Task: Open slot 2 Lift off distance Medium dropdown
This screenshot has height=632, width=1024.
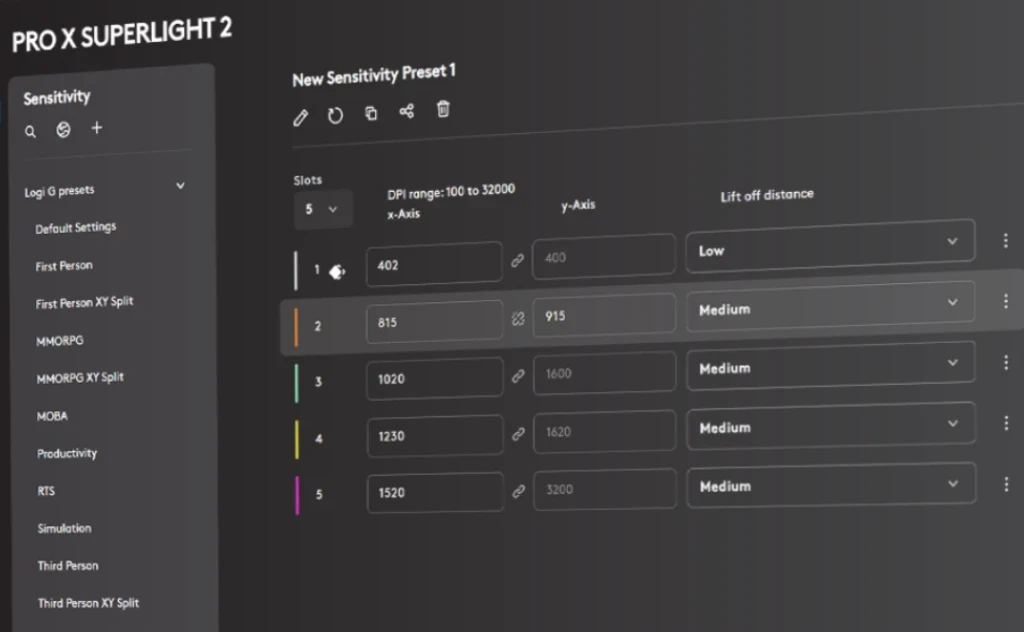Action: click(830, 306)
